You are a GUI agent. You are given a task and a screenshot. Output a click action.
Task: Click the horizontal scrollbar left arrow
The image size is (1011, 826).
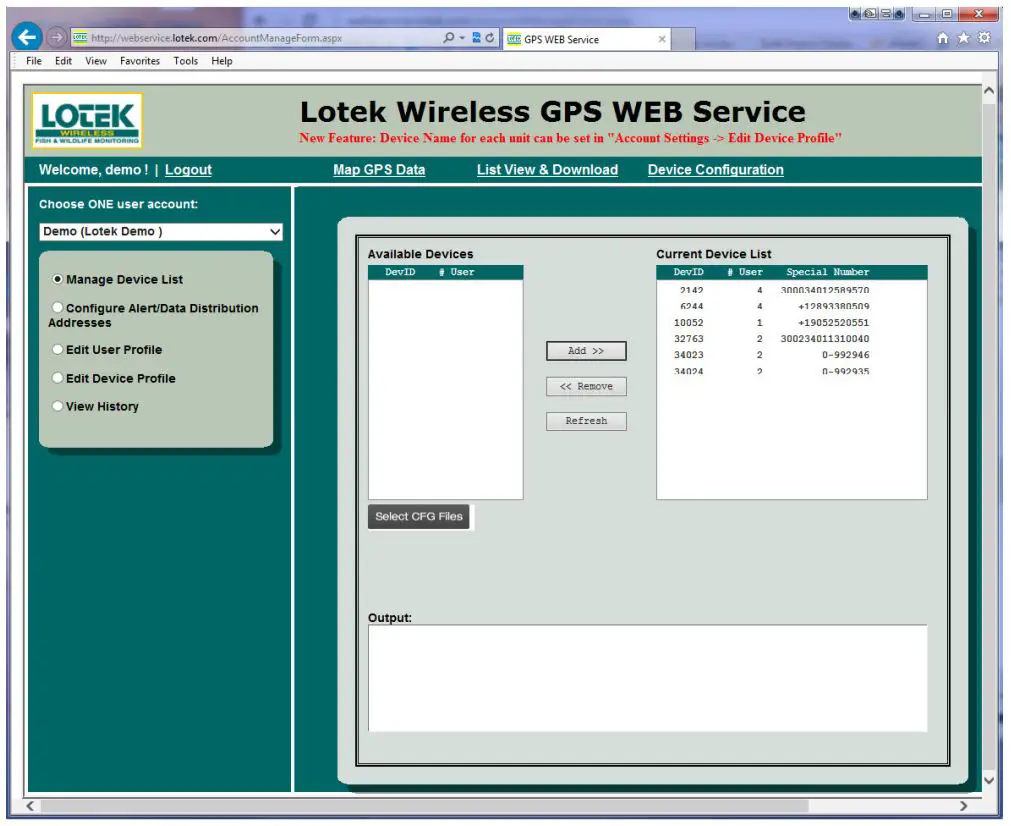[30, 806]
